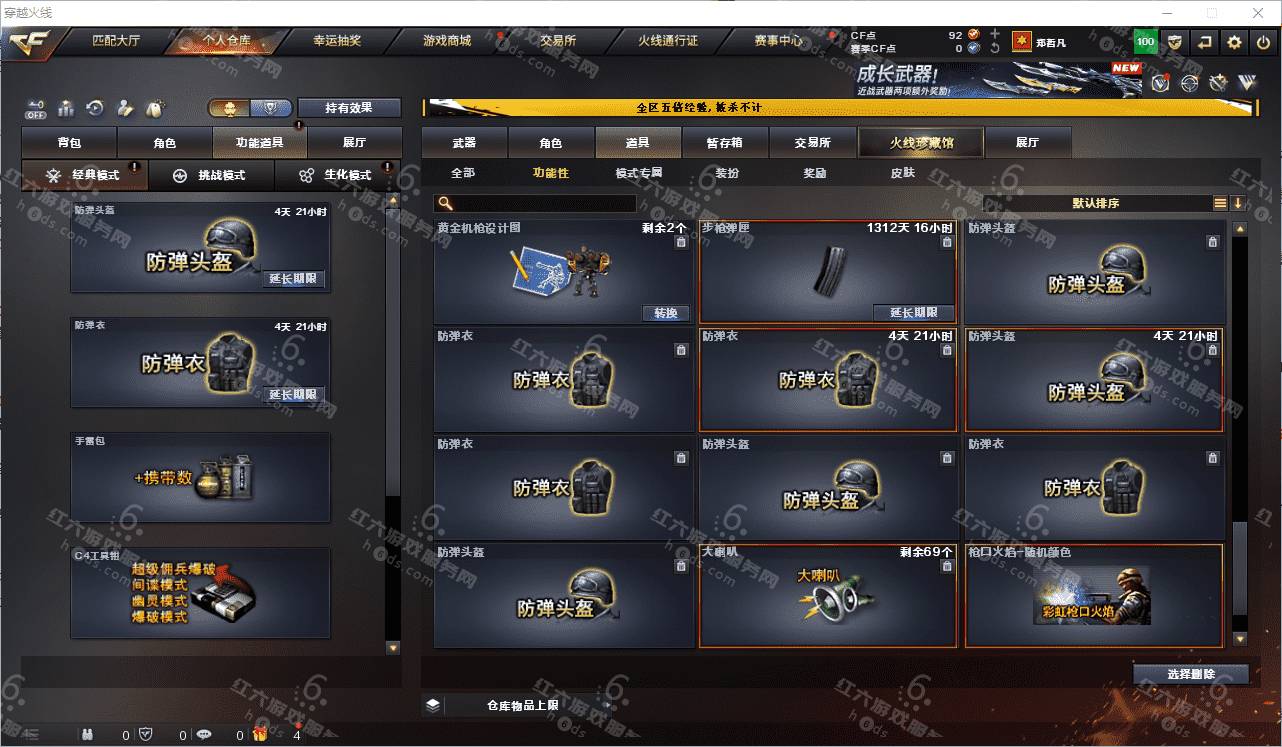Viewport: 1282px width, 747px height.
Task: Expand the 仓库物品上限 bar
Action: (x=523, y=705)
